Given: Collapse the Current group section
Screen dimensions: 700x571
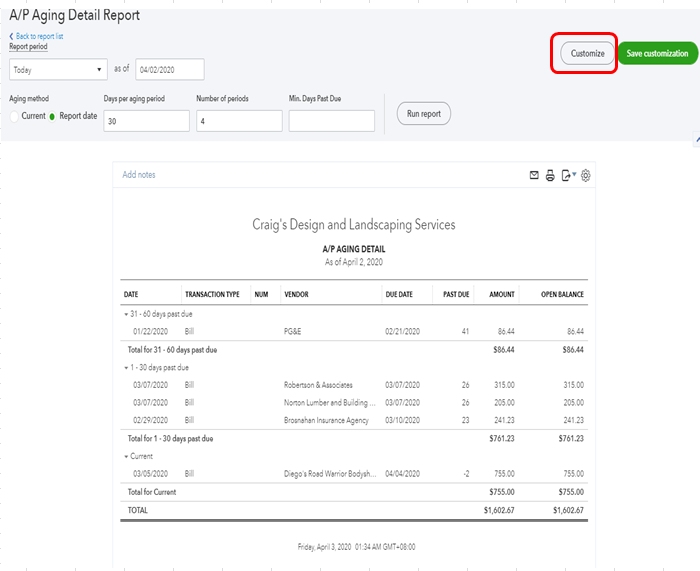Looking at the screenshot, I should point(126,456).
